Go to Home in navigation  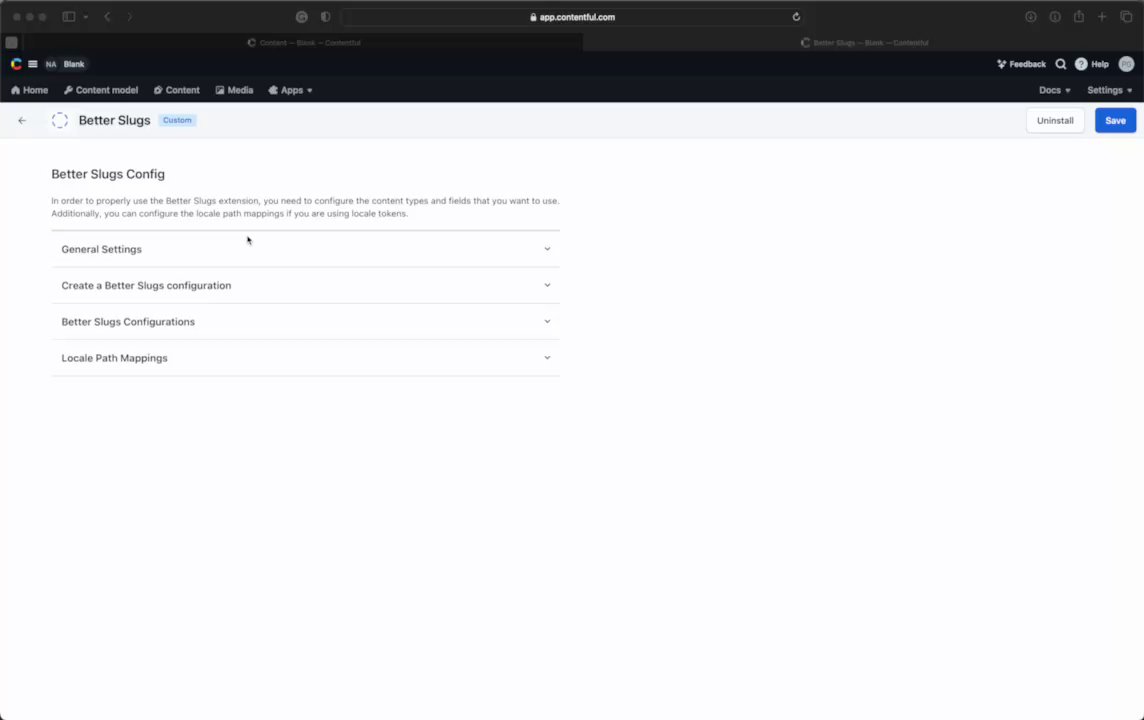pos(29,90)
